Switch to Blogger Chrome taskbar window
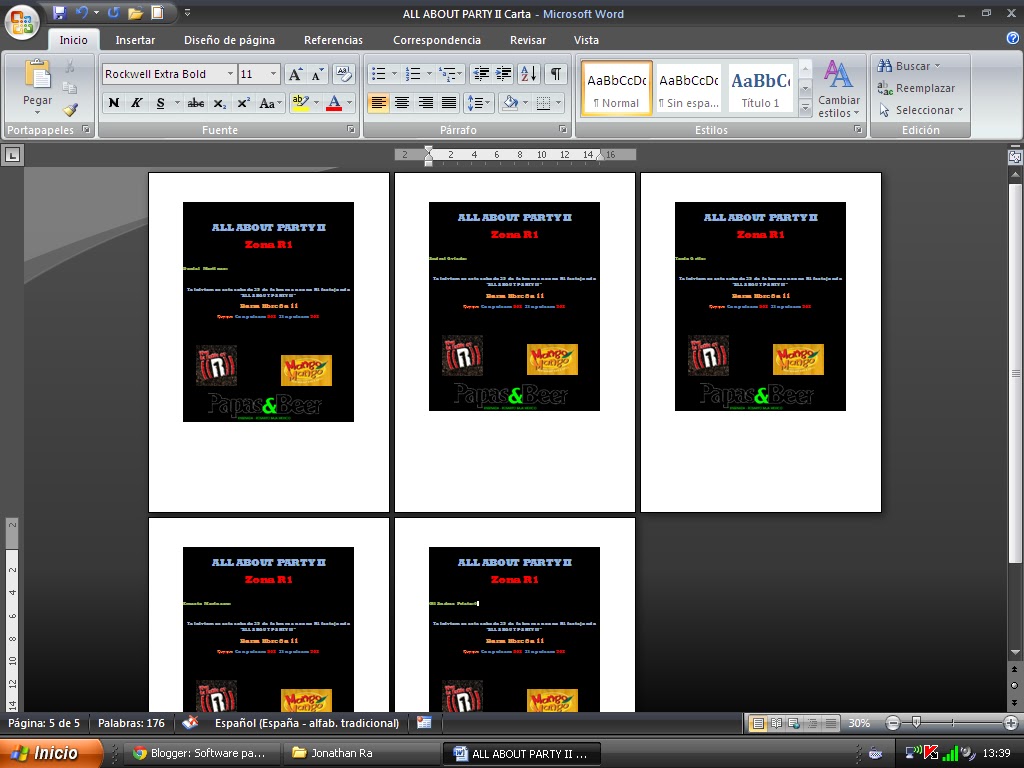Viewport: 1024px width, 768px height. pos(202,753)
